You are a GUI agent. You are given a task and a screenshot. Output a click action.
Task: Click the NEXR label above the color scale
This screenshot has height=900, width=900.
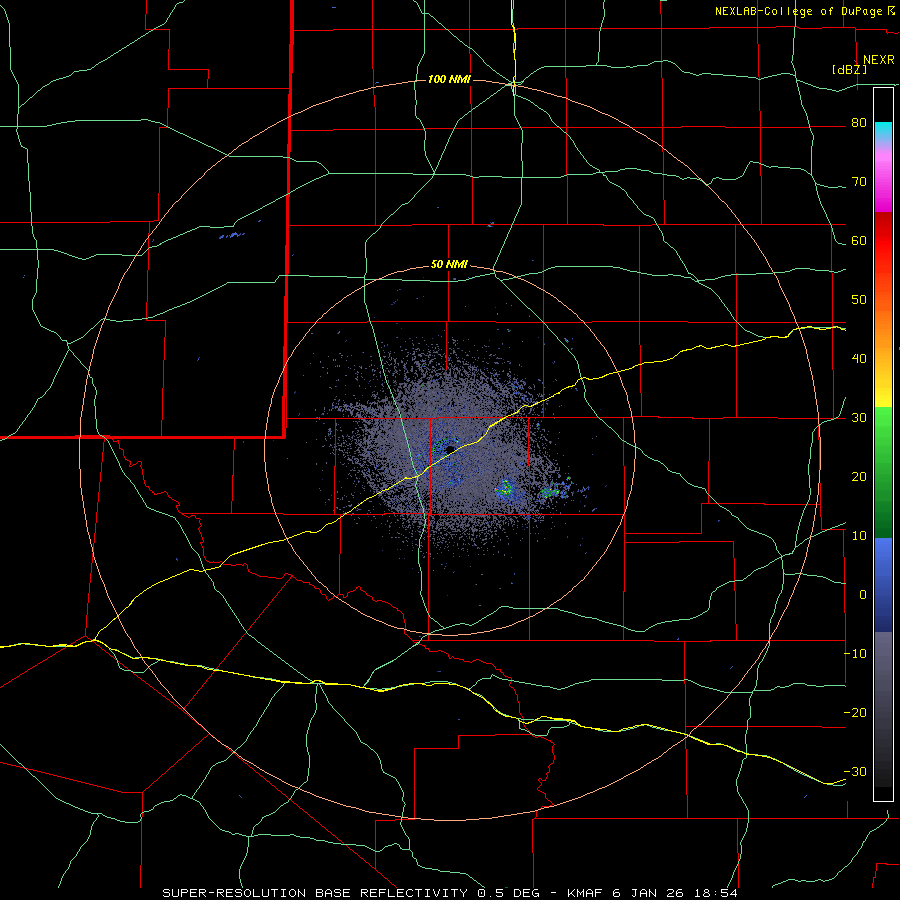(878, 60)
